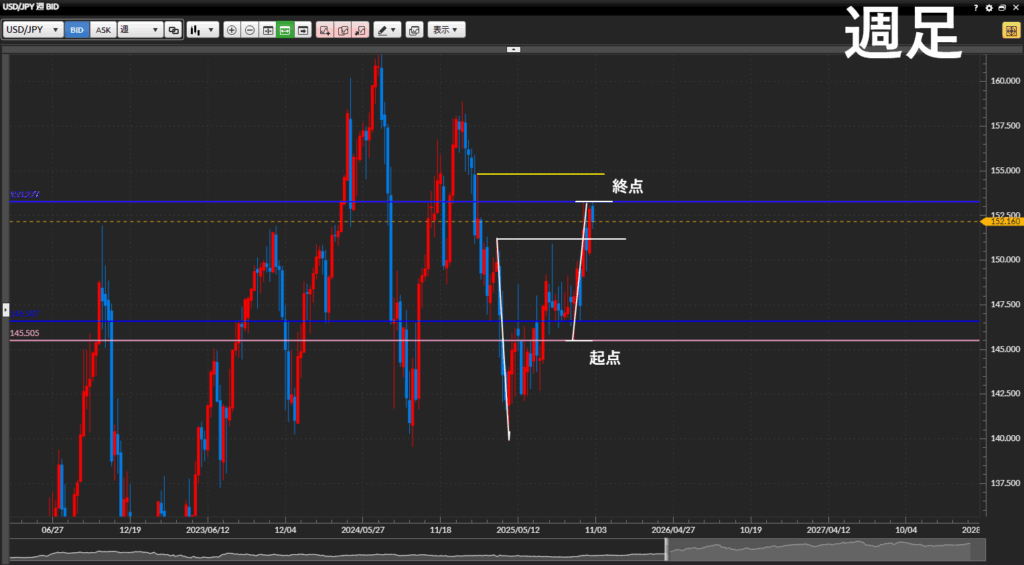Switch price display to BID
Screen dimensions: 1024x565
pyautogui.click(x=77, y=30)
